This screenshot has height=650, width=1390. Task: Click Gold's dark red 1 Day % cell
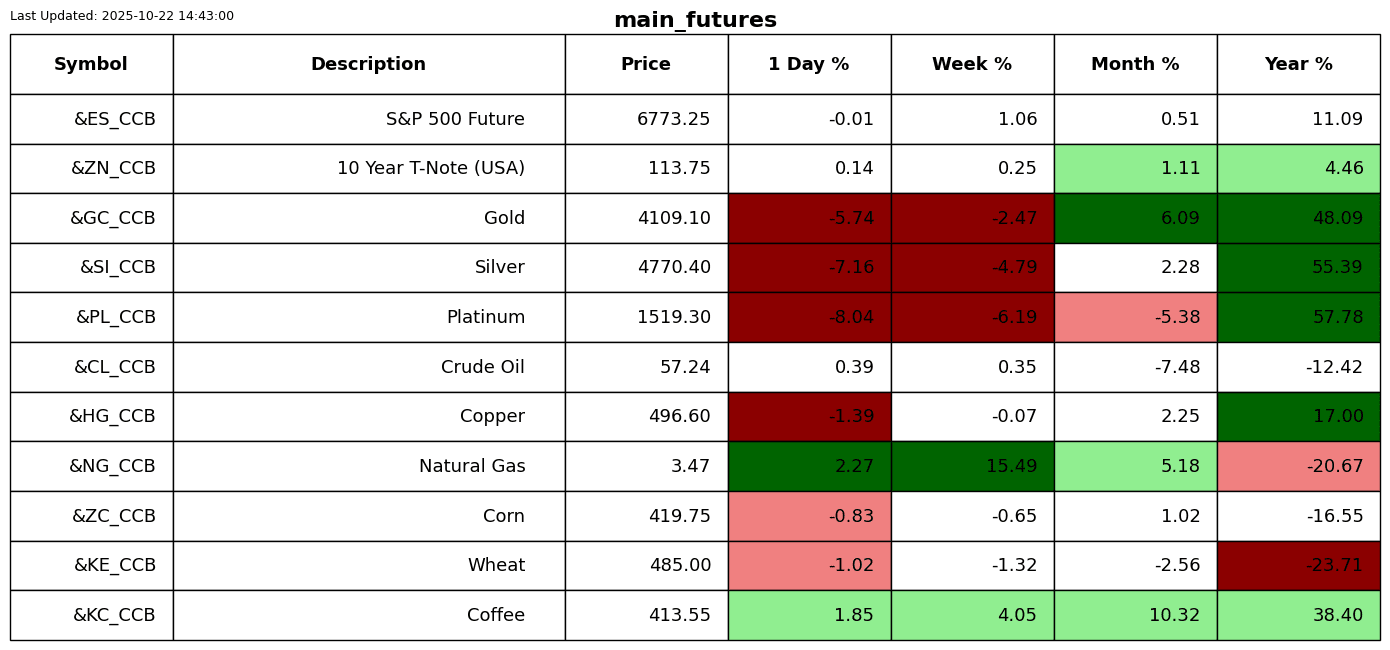tap(809, 218)
